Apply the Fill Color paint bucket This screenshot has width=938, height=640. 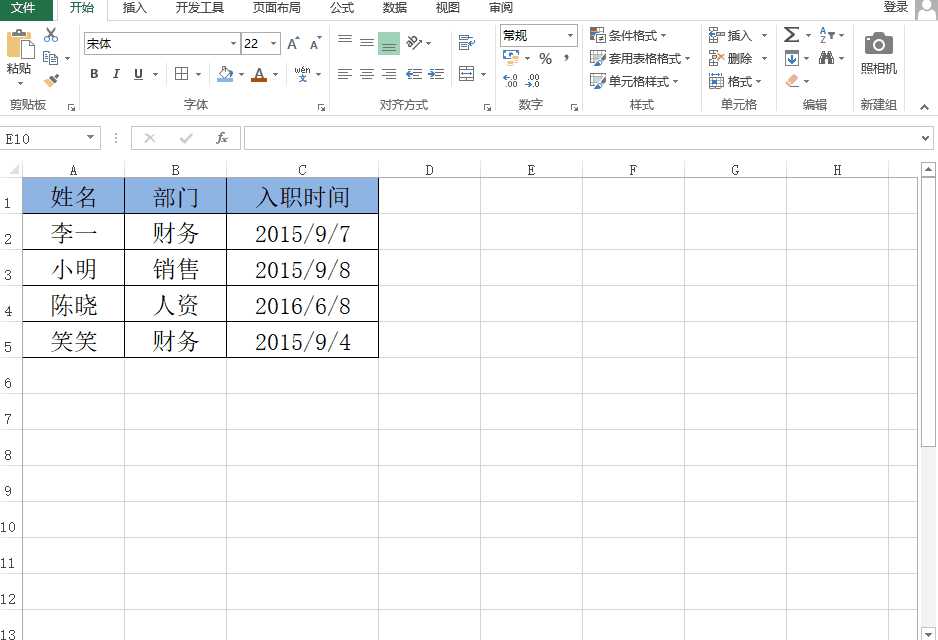(225, 74)
